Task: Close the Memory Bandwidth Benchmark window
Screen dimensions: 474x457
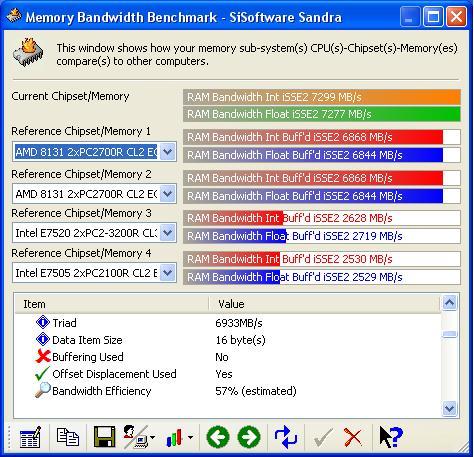Action: (456, 16)
